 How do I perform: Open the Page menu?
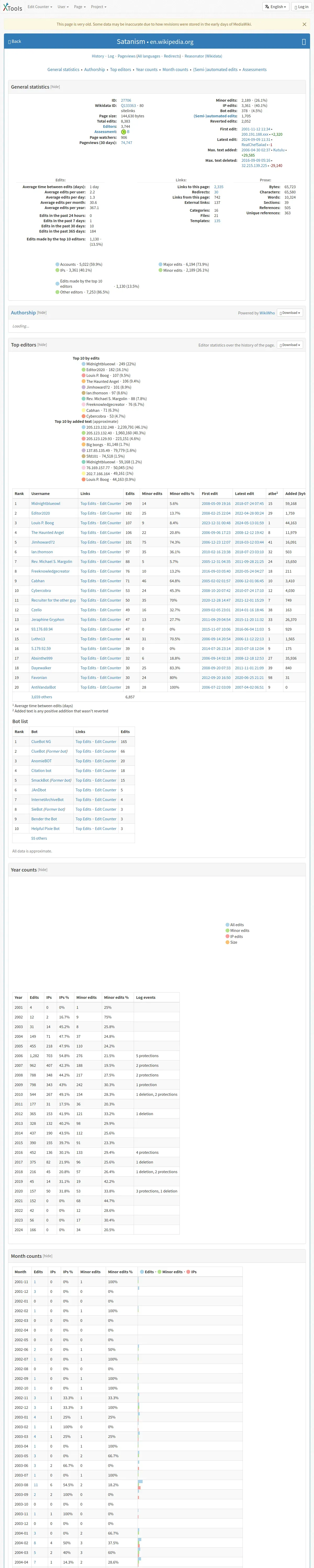coord(79,7)
